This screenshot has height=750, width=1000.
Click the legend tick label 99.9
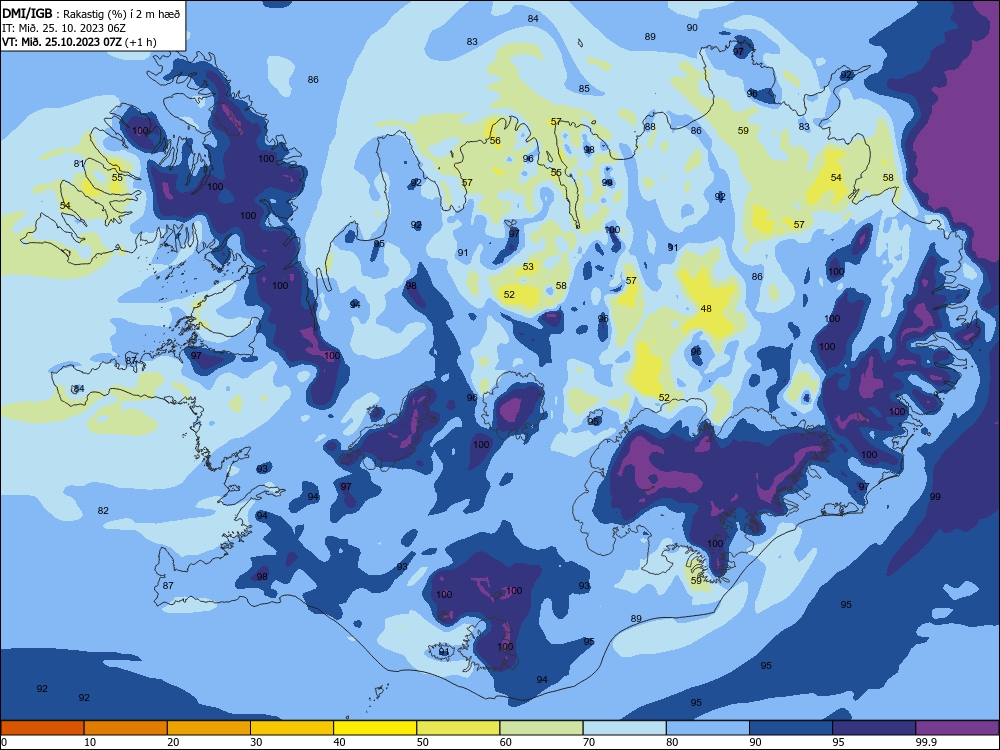[926, 742]
